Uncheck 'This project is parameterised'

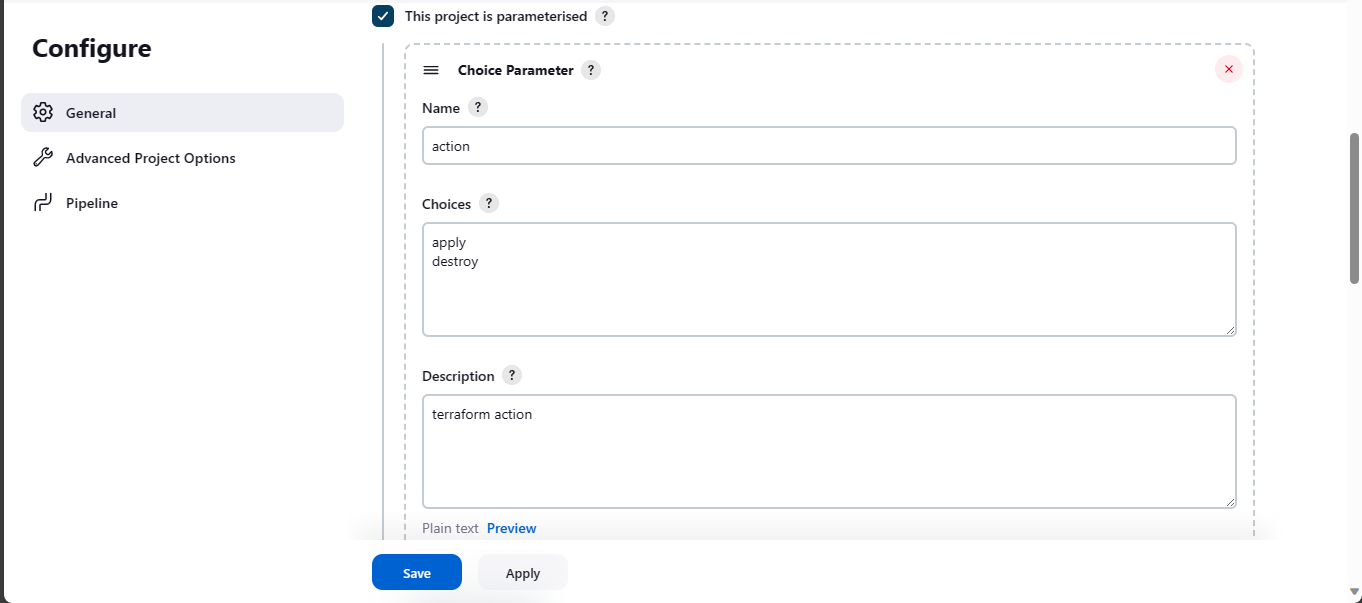click(382, 16)
